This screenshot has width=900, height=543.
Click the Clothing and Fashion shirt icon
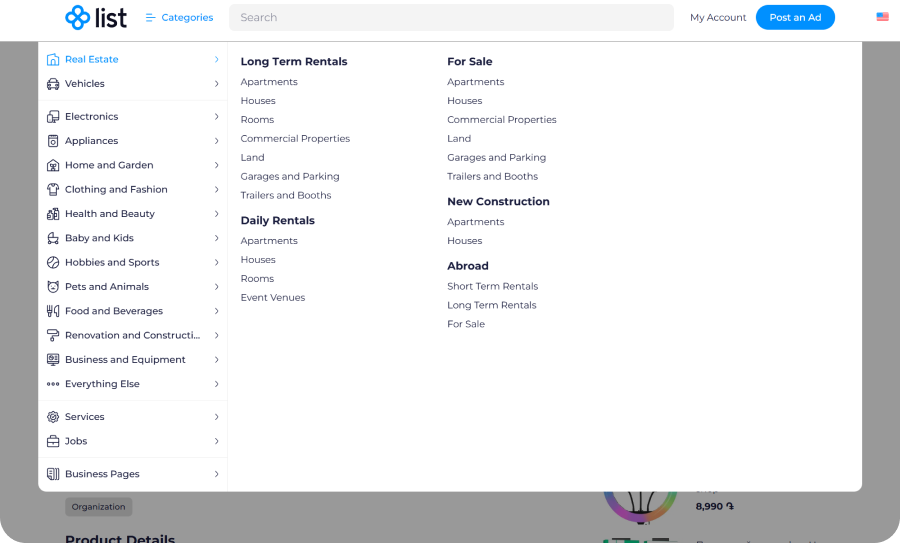pos(53,189)
